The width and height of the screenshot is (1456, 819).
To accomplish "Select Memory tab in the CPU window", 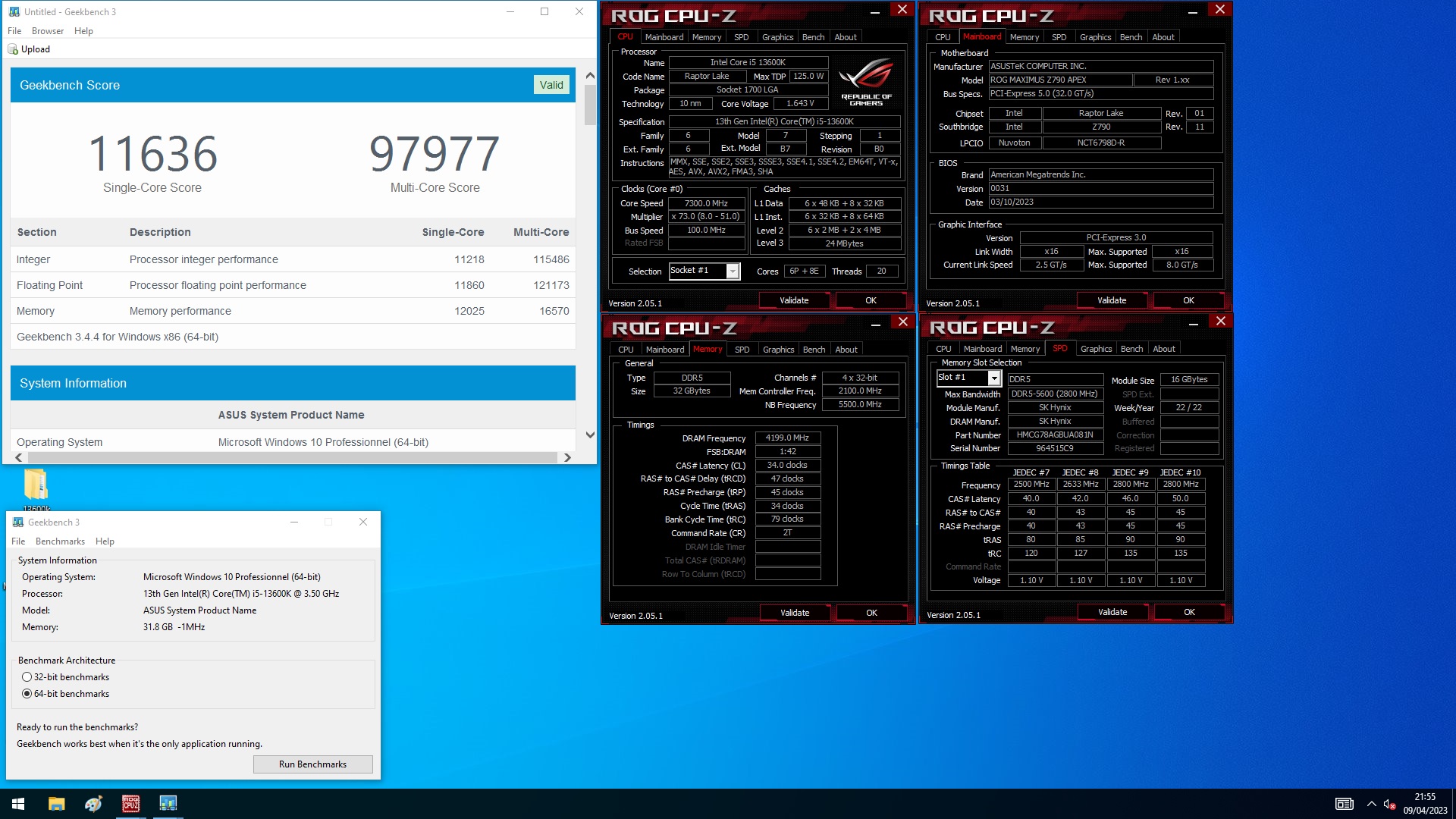I will coord(707,37).
